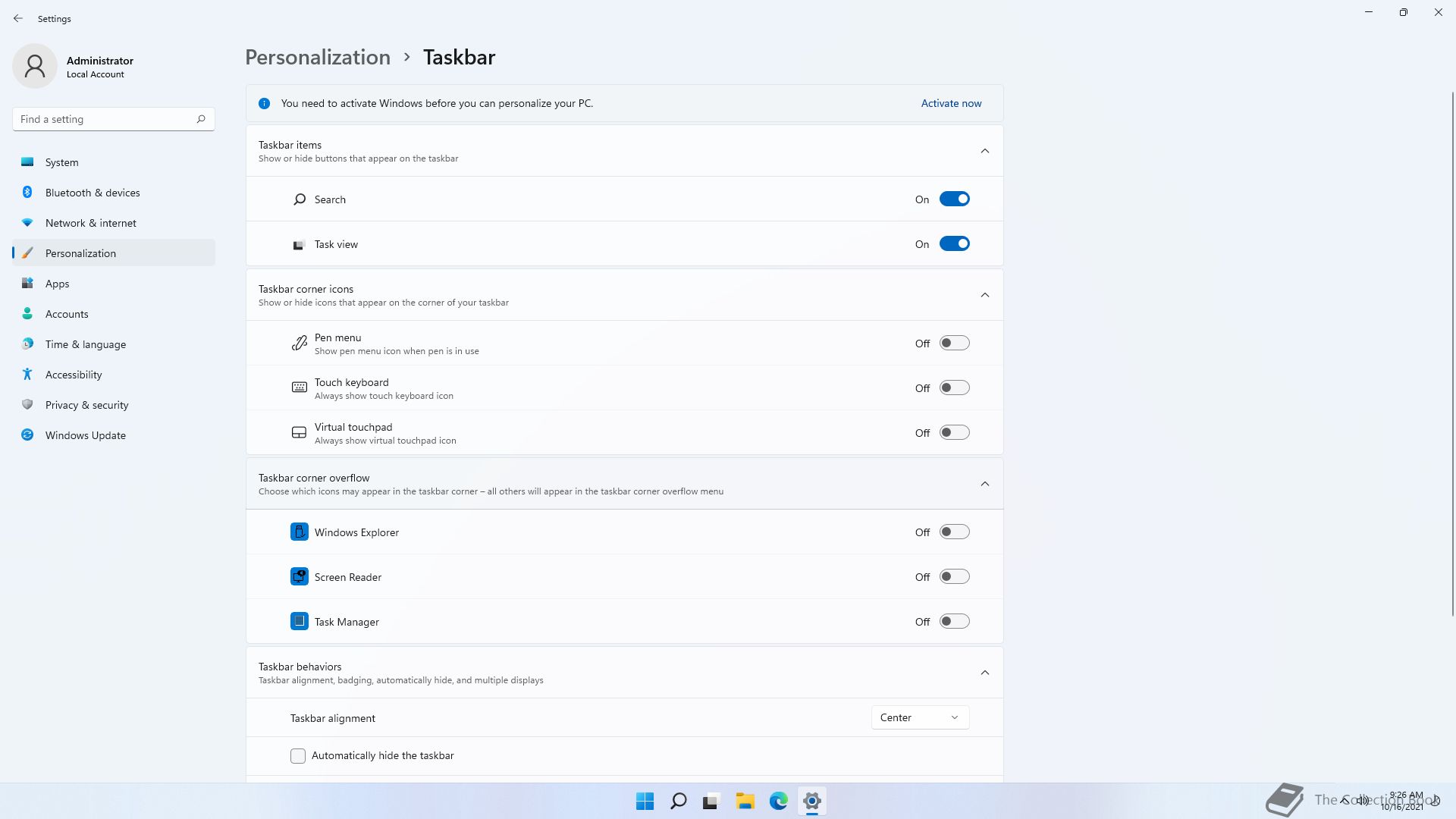Click the info icon in activation banner
The width and height of the screenshot is (1456, 819).
264,104
